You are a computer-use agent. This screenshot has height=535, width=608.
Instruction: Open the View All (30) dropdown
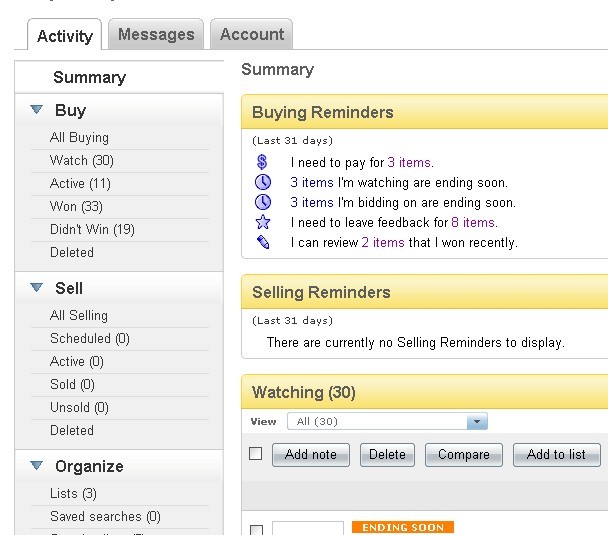point(477,422)
